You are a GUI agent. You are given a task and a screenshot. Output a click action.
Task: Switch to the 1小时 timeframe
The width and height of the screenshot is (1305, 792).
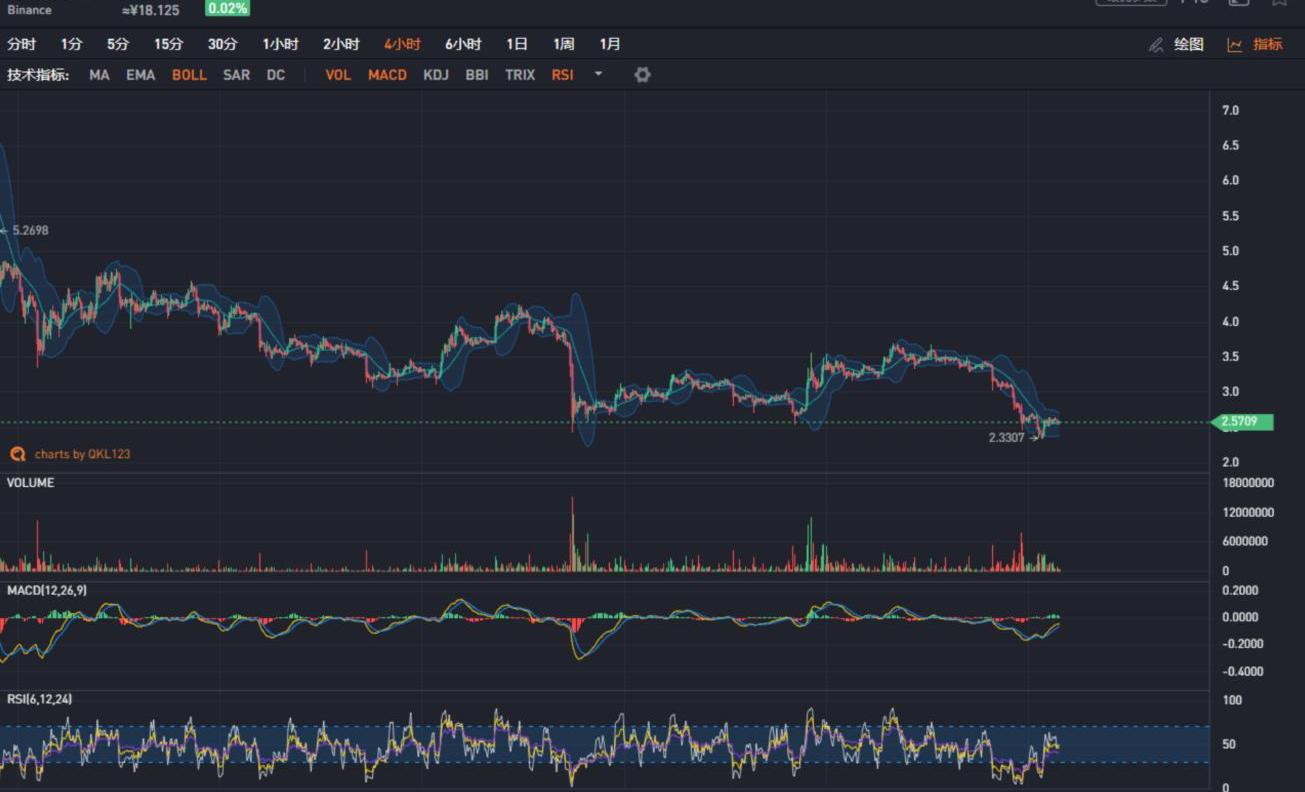(280, 44)
